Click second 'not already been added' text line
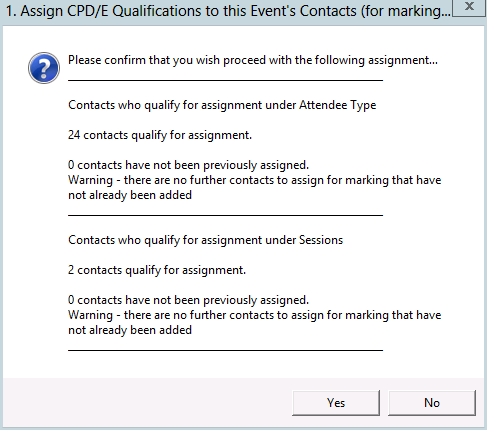Image resolution: width=487 pixels, height=430 pixels. point(130,330)
